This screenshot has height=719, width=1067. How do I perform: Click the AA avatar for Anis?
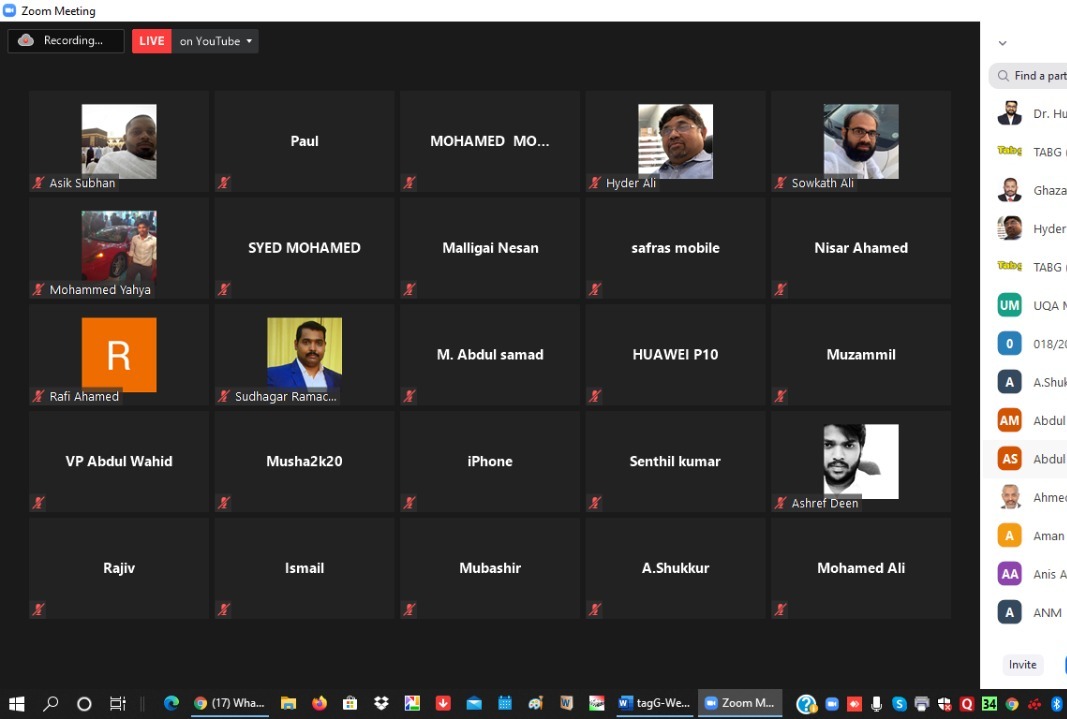click(1009, 574)
